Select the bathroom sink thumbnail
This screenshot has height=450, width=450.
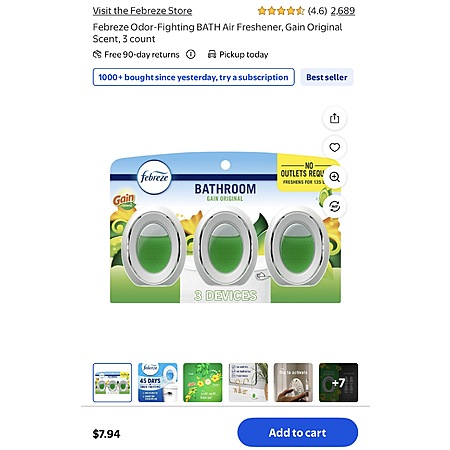tap(248, 382)
